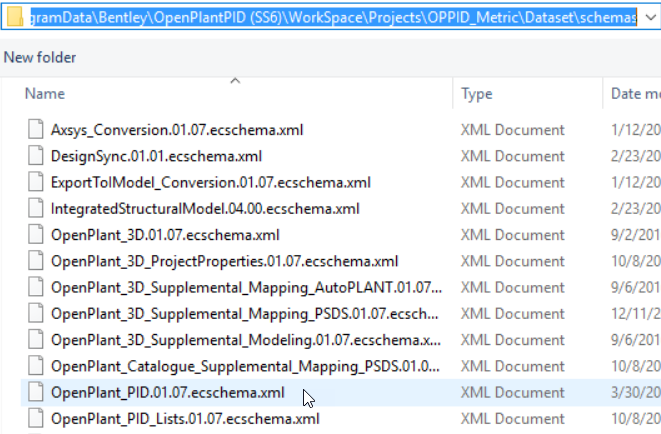This screenshot has width=661, height=434.
Task: Select file icon of OpenPlant_PID_Lists.01.07.ecschema.xml
Action: (x=35, y=418)
